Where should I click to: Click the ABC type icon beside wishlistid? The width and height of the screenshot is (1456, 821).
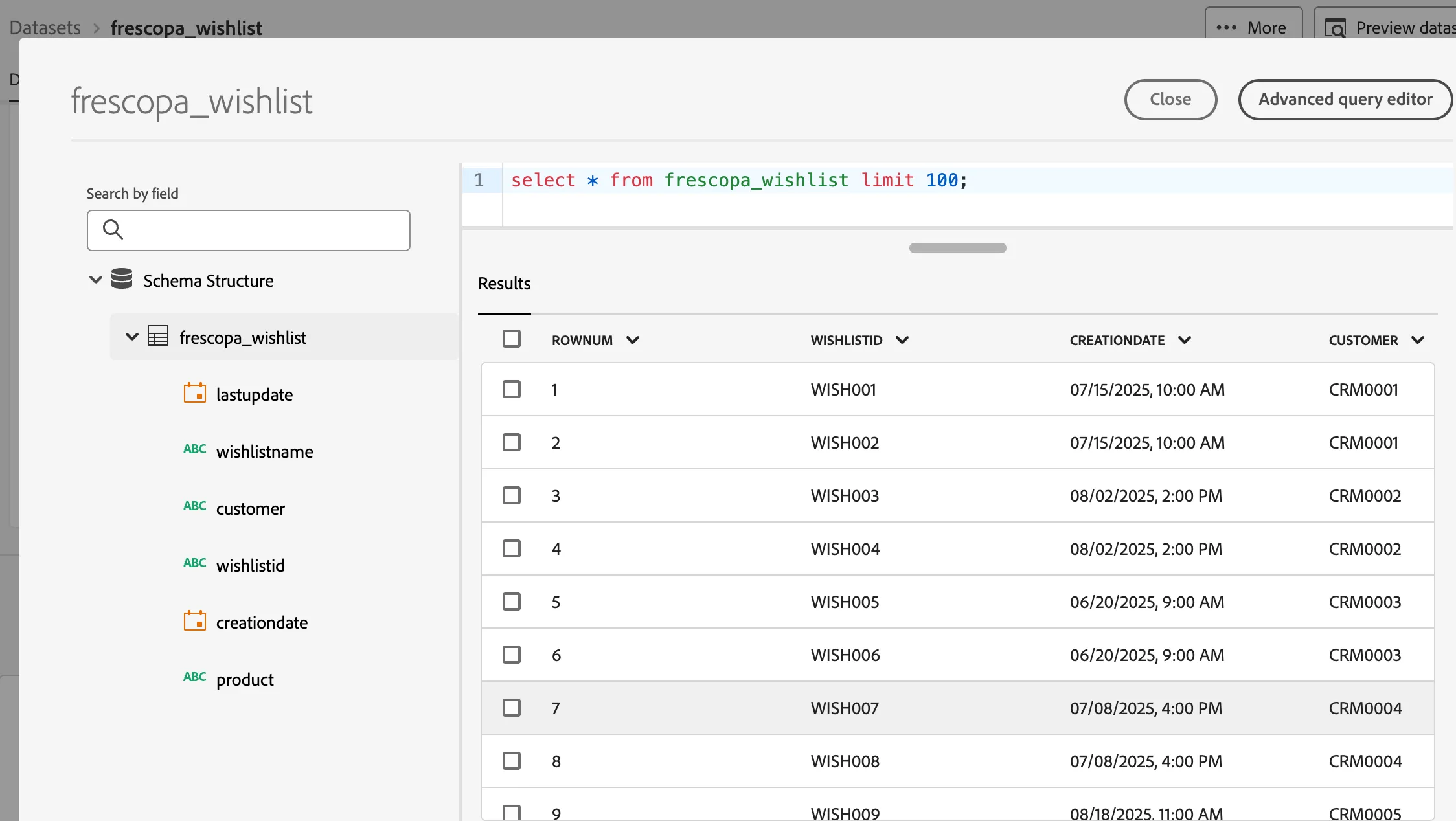(194, 563)
